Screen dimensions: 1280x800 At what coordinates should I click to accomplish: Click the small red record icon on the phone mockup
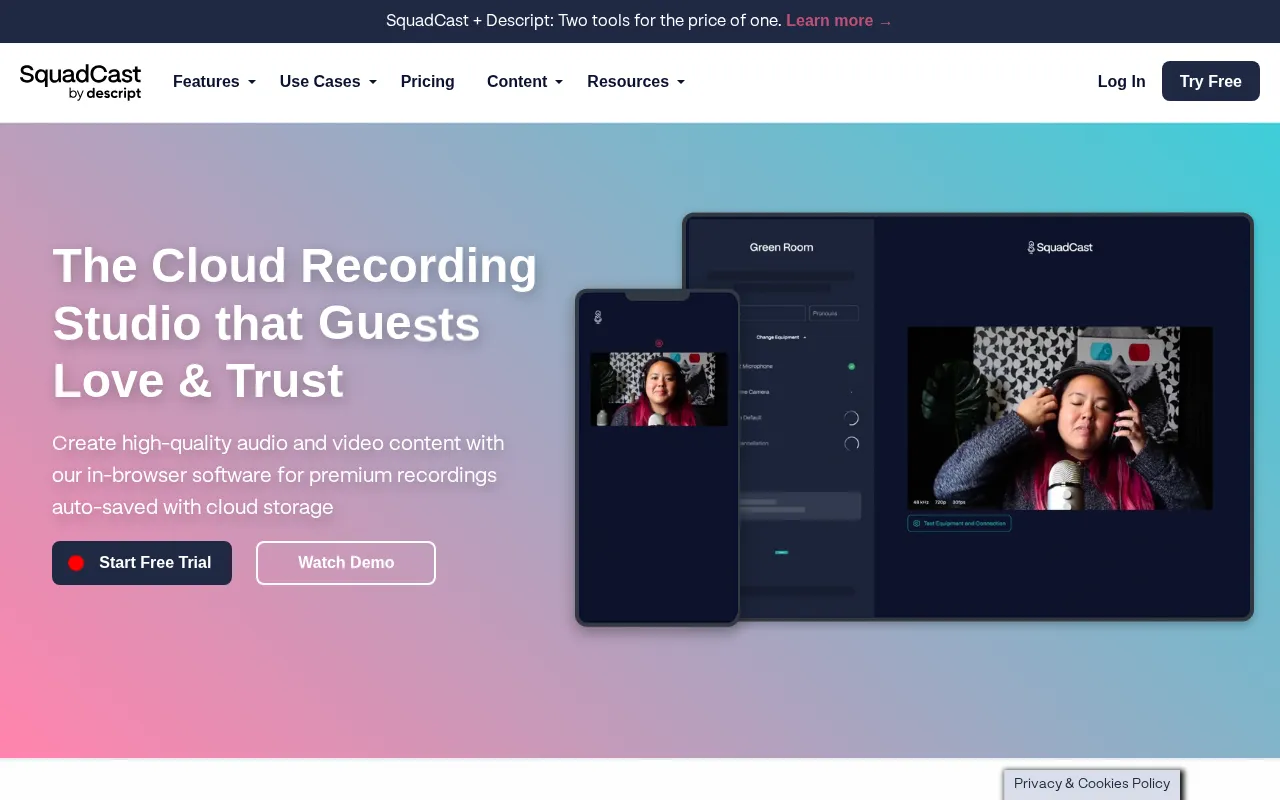pyautogui.click(x=659, y=343)
